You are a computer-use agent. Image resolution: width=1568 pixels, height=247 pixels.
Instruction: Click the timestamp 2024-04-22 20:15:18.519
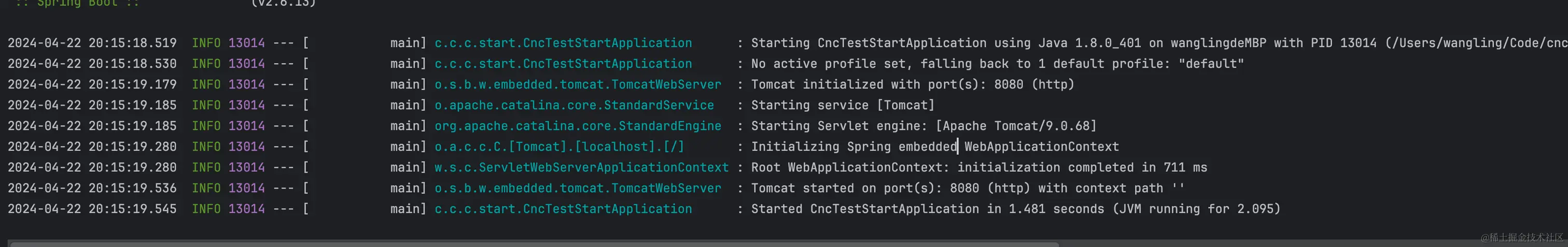tap(92, 43)
